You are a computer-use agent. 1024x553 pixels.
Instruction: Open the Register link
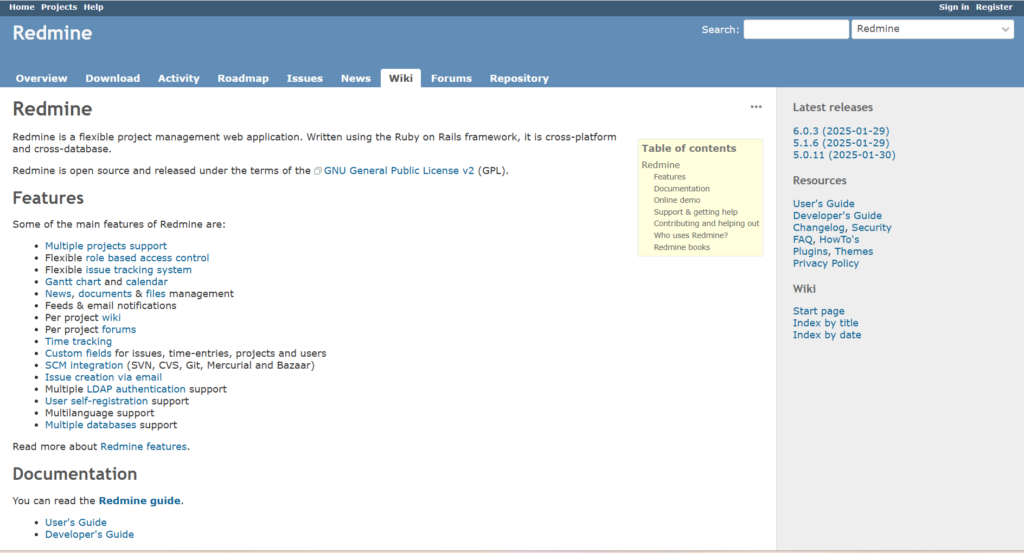(x=994, y=7)
